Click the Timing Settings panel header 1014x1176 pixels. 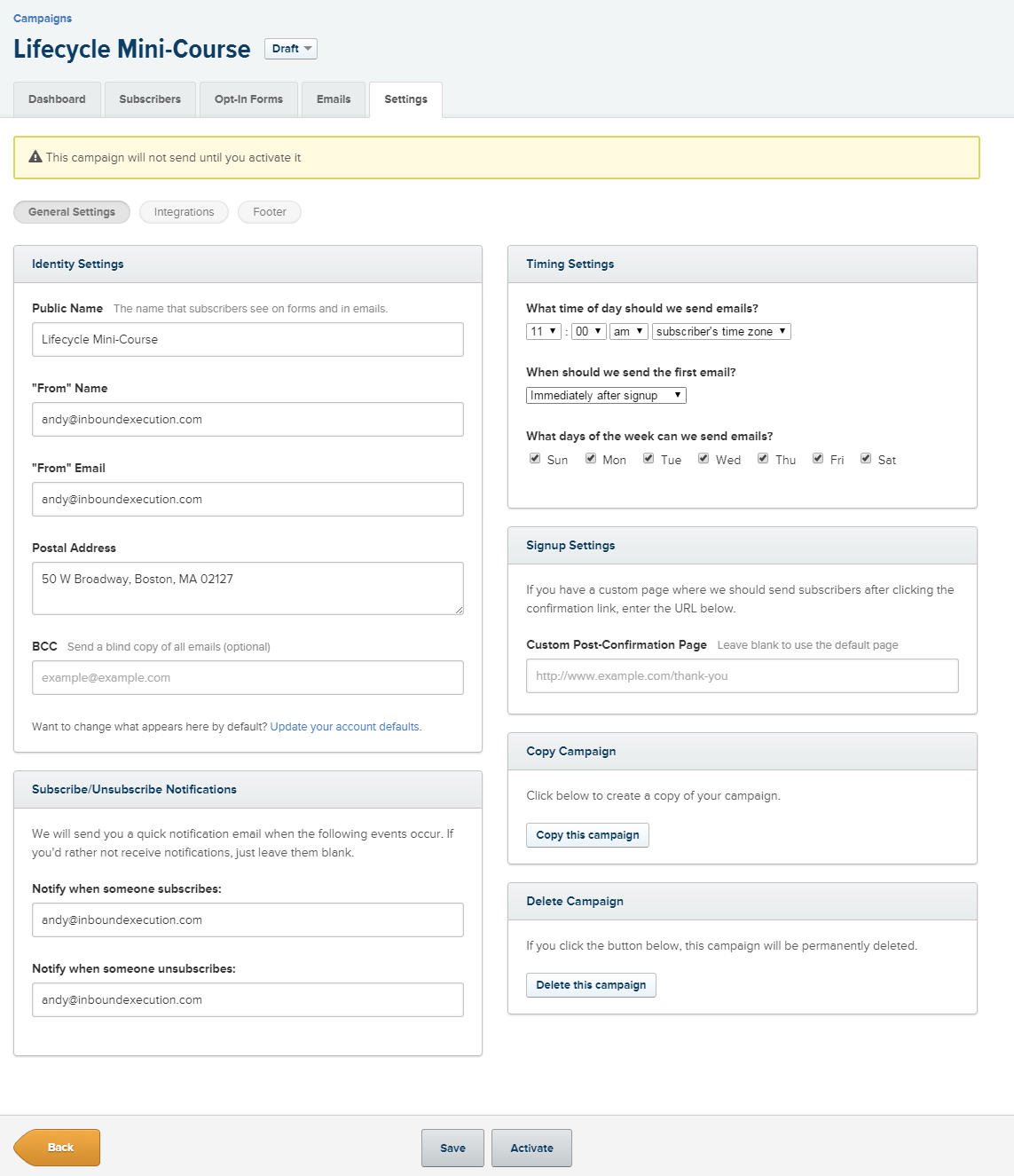743,264
